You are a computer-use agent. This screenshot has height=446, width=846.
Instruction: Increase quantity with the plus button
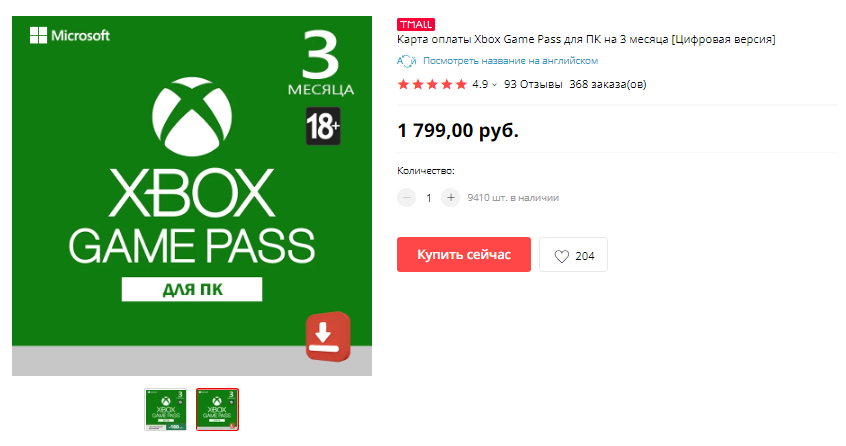(x=451, y=197)
